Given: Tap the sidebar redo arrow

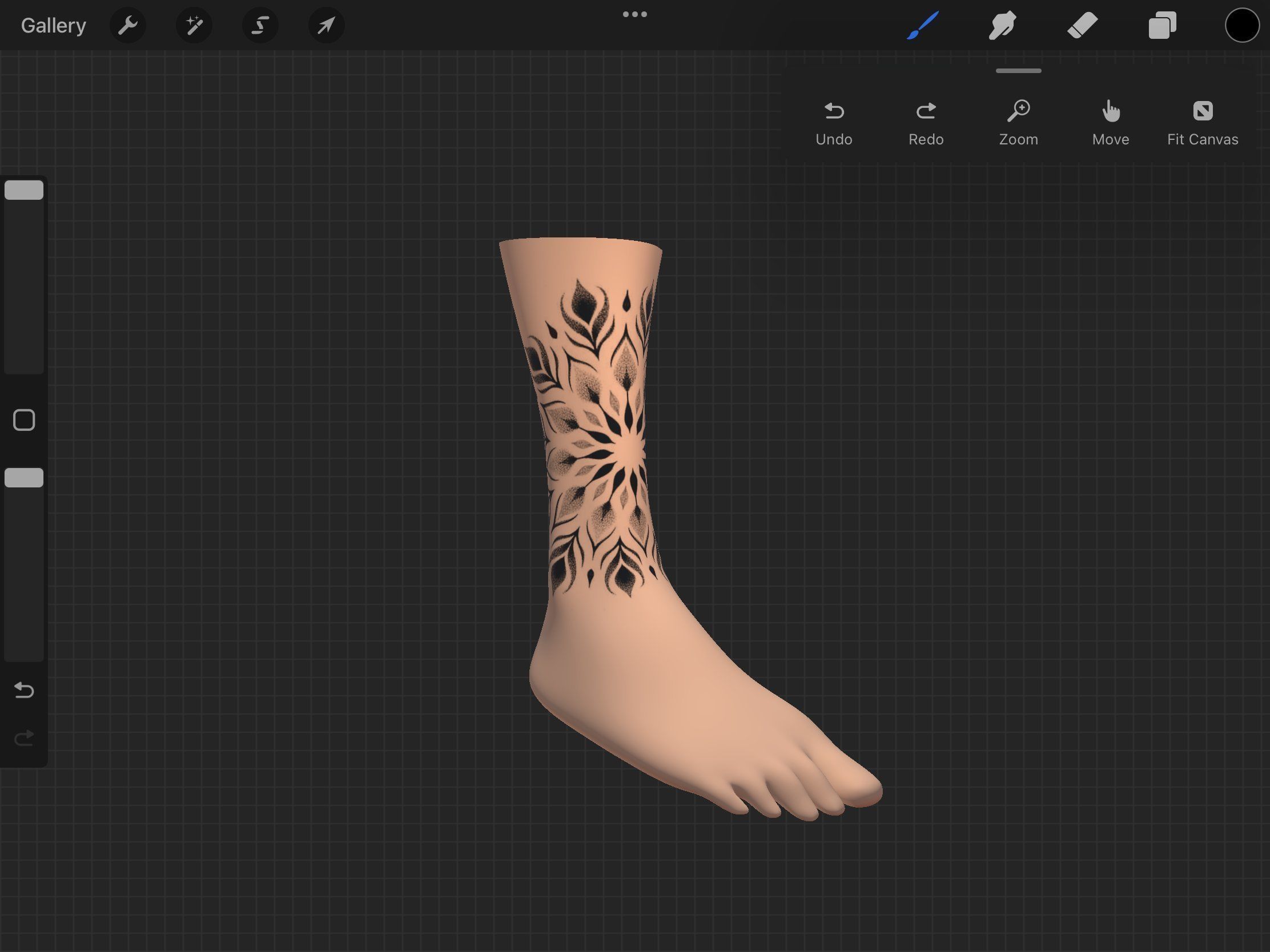Looking at the screenshot, I should point(24,737).
